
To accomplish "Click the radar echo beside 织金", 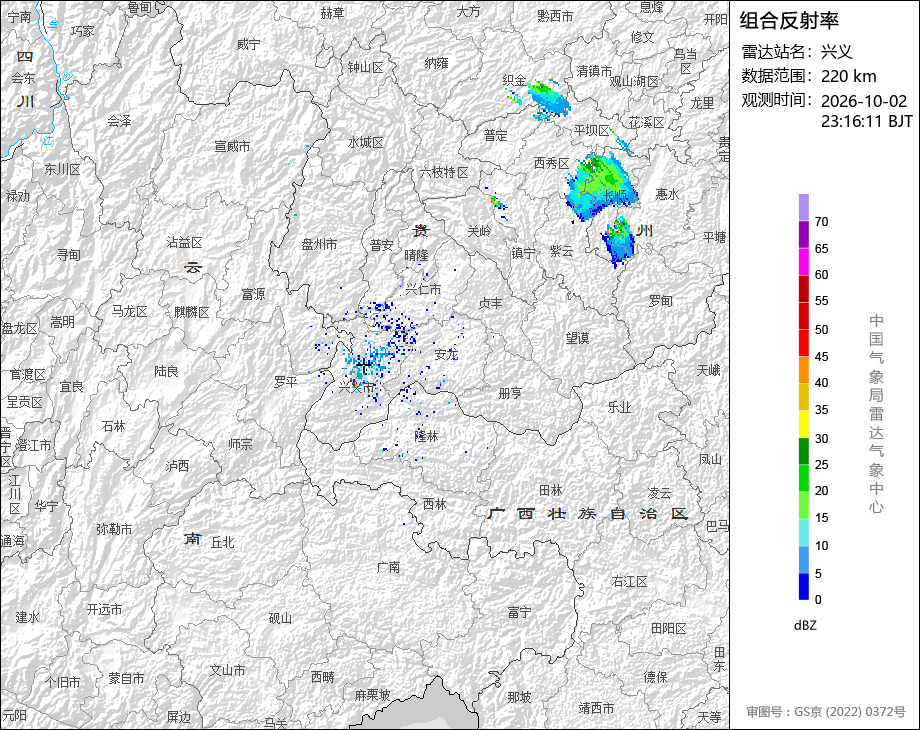I will [547, 99].
